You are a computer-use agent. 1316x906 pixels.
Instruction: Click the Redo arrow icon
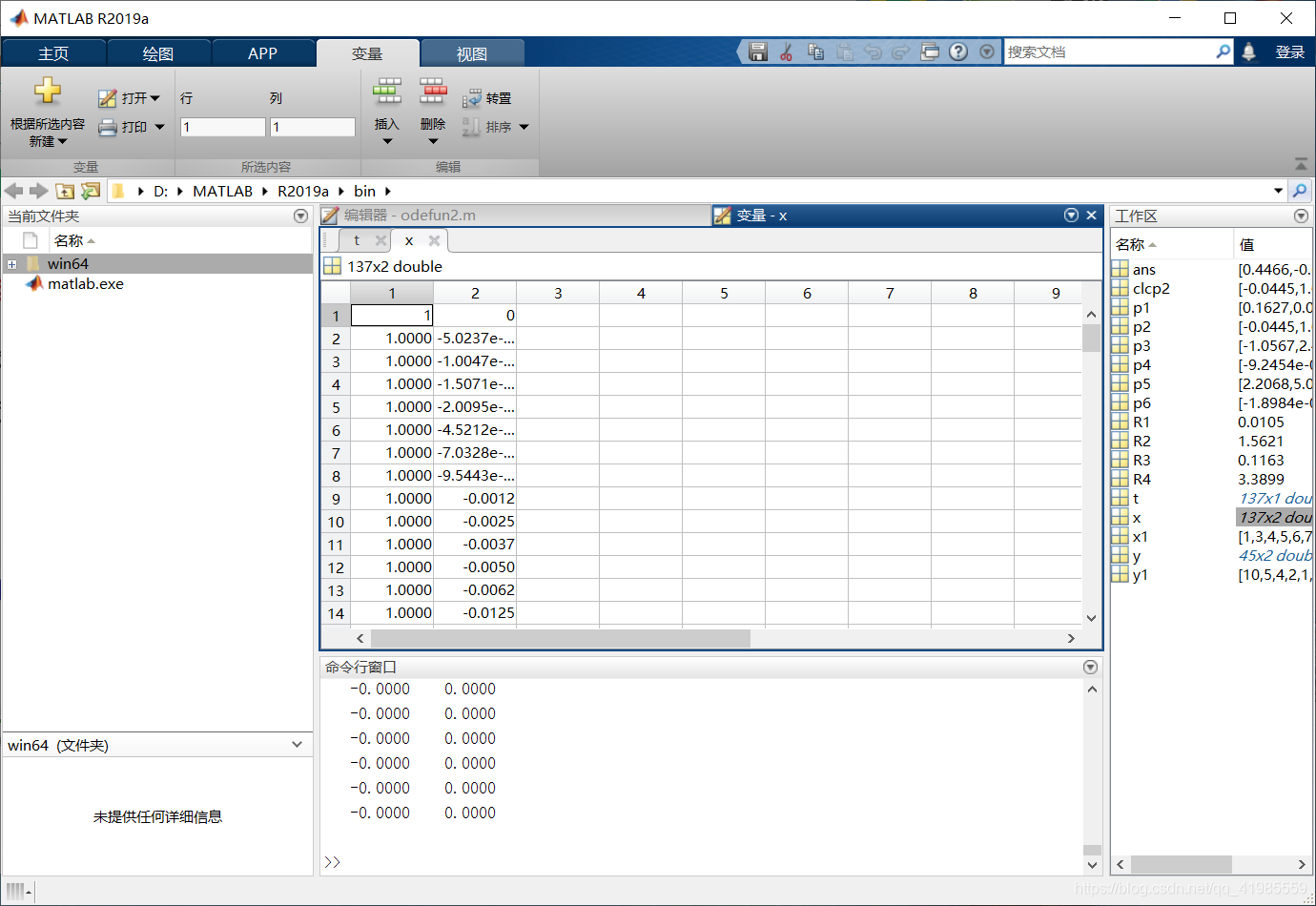click(901, 52)
